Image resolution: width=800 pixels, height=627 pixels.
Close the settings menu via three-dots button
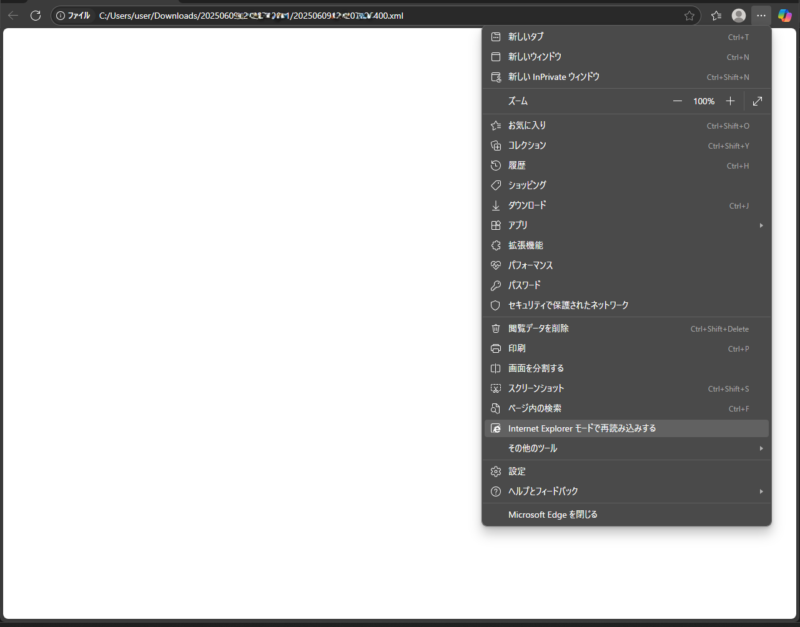(761, 16)
